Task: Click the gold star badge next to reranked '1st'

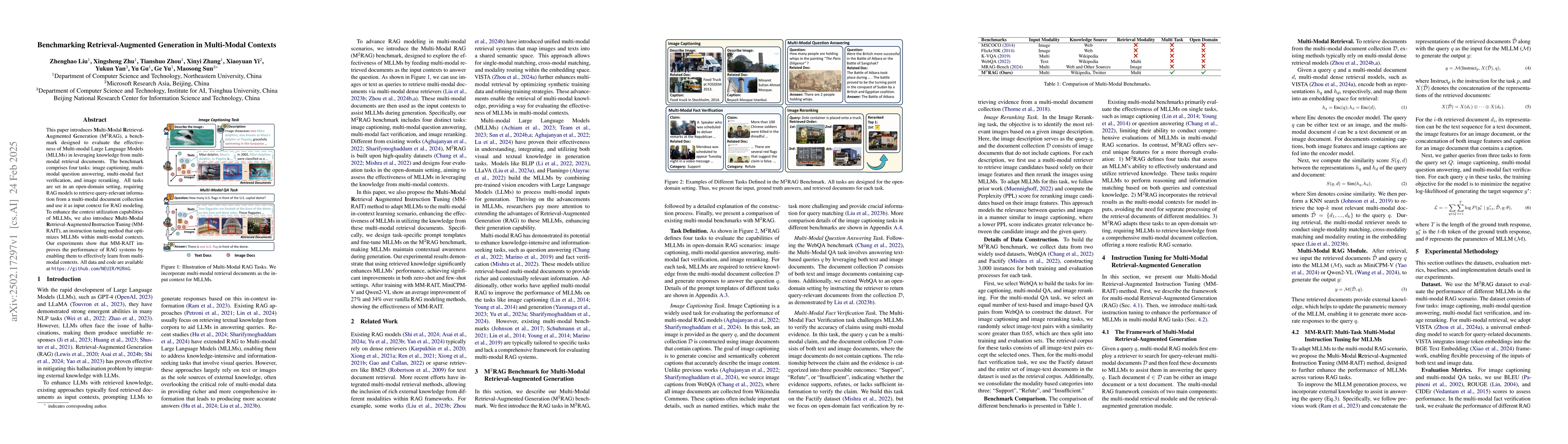Action: point(878,128)
